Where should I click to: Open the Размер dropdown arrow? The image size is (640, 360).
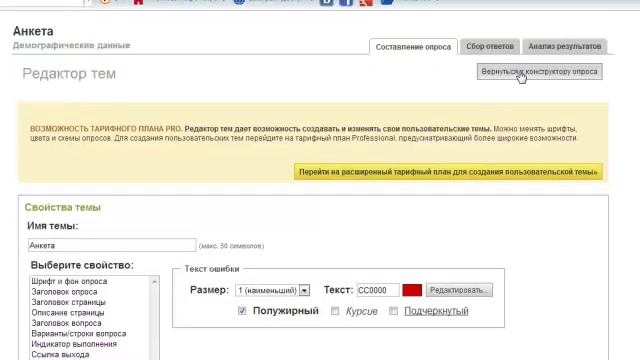pyautogui.click(x=304, y=290)
